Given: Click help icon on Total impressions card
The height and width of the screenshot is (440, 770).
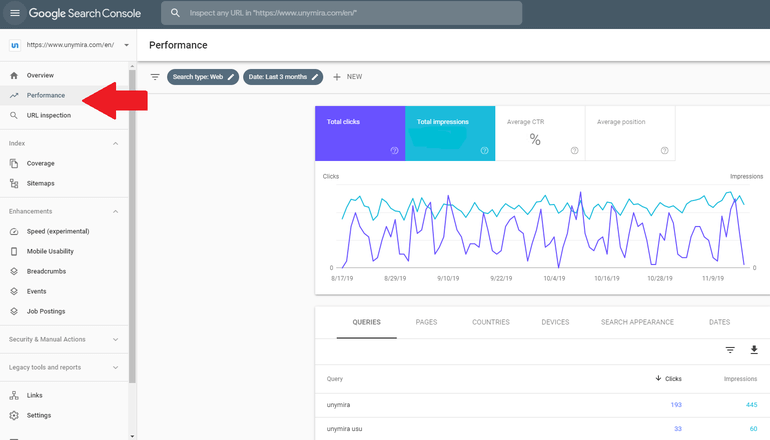Looking at the screenshot, I should click(484, 151).
